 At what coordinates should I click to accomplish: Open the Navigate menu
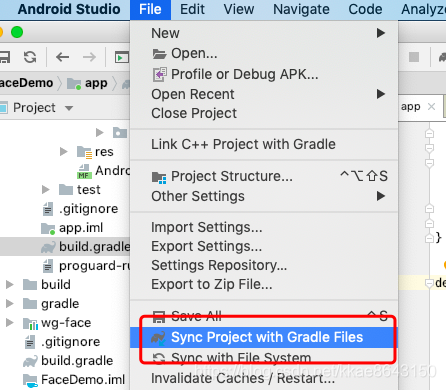[x=301, y=9]
